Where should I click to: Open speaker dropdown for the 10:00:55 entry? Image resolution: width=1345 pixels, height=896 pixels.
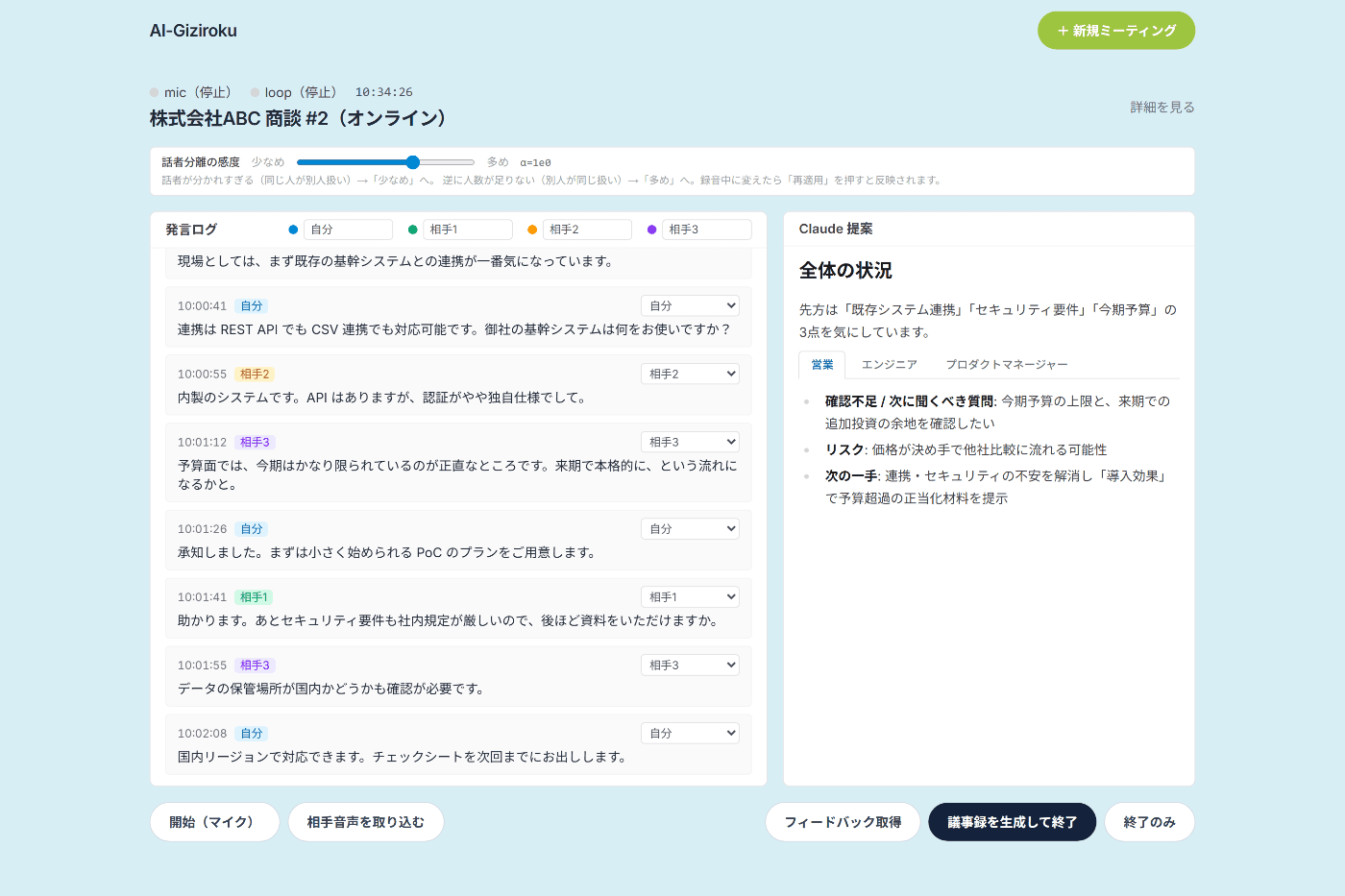[x=690, y=374]
